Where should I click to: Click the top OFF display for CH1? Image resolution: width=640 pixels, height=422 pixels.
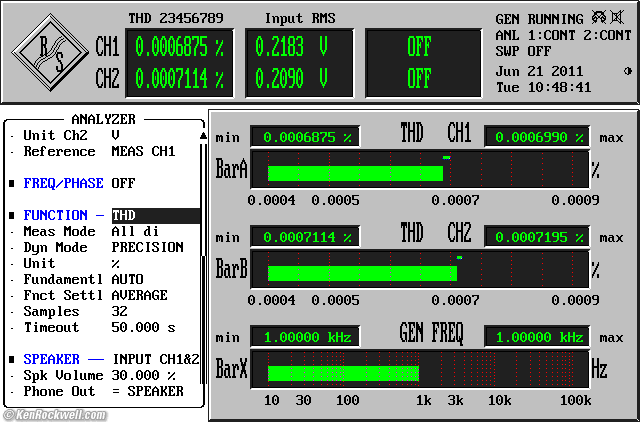tap(419, 47)
